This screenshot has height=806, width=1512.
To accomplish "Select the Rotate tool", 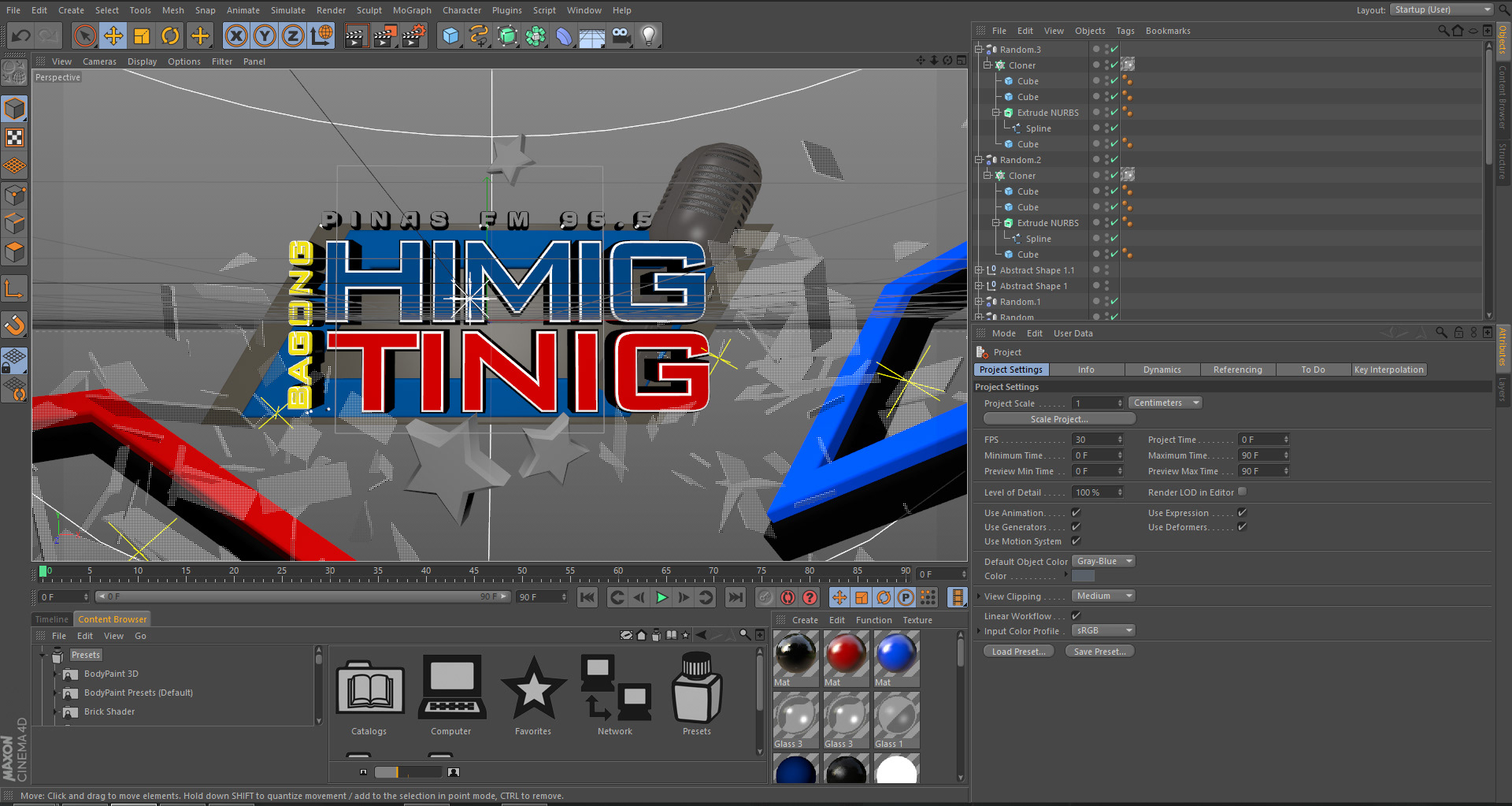I will tap(170, 35).
